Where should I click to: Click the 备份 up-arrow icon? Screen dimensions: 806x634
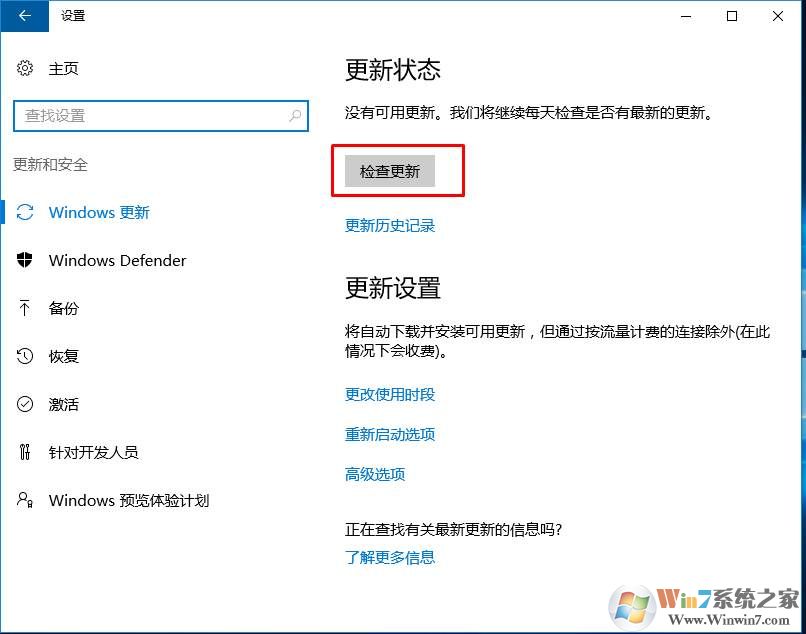[x=25, y=308]
